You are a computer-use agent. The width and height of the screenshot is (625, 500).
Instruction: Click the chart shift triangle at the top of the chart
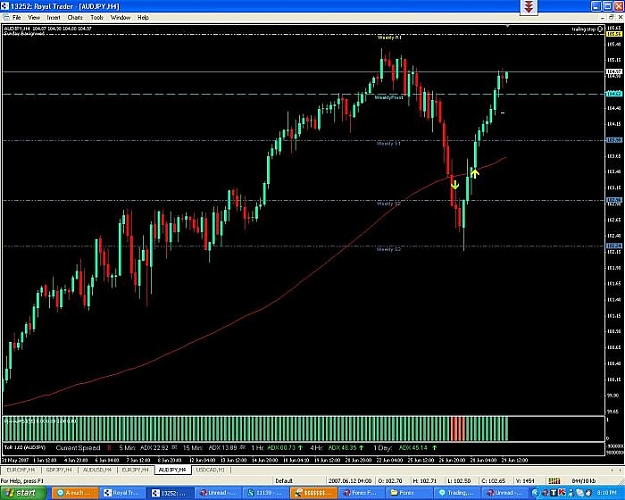[507, 26]
